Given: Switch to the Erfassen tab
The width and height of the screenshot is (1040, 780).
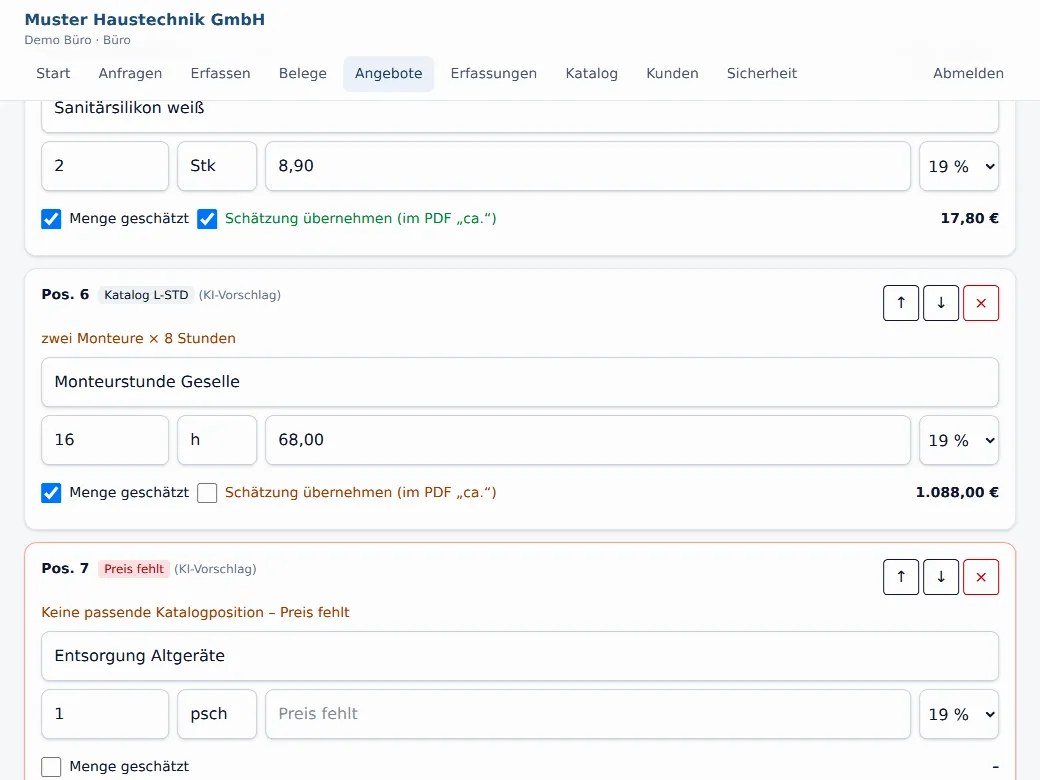Looking at the screenshot, I should point(220,74).
